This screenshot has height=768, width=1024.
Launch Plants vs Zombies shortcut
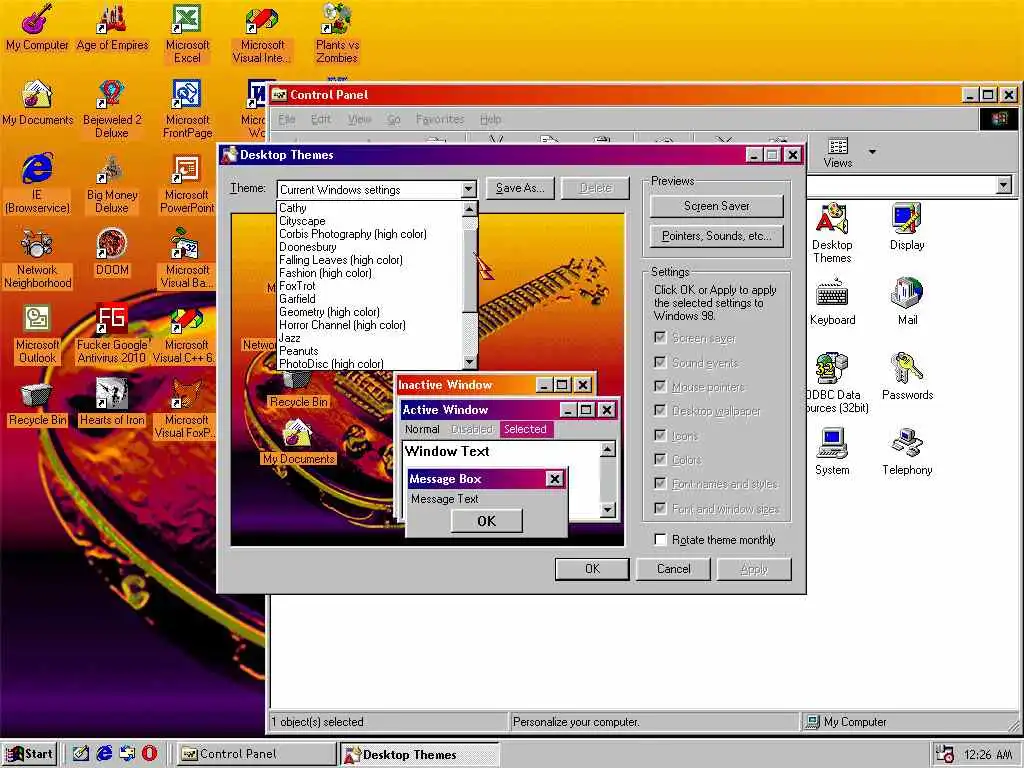pos(337,34)
